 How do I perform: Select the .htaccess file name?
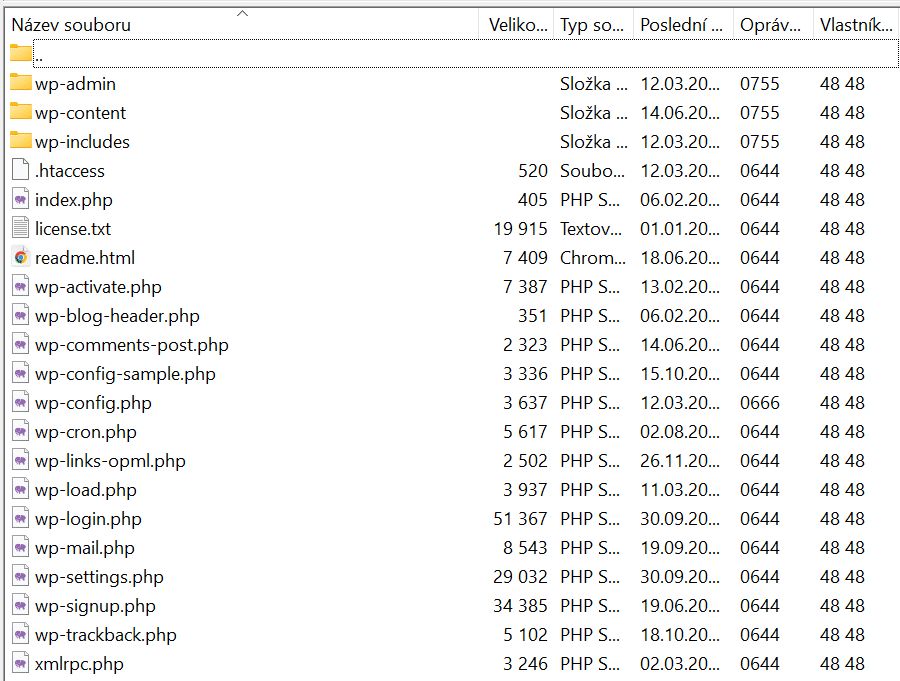click(x=69, y=171)
